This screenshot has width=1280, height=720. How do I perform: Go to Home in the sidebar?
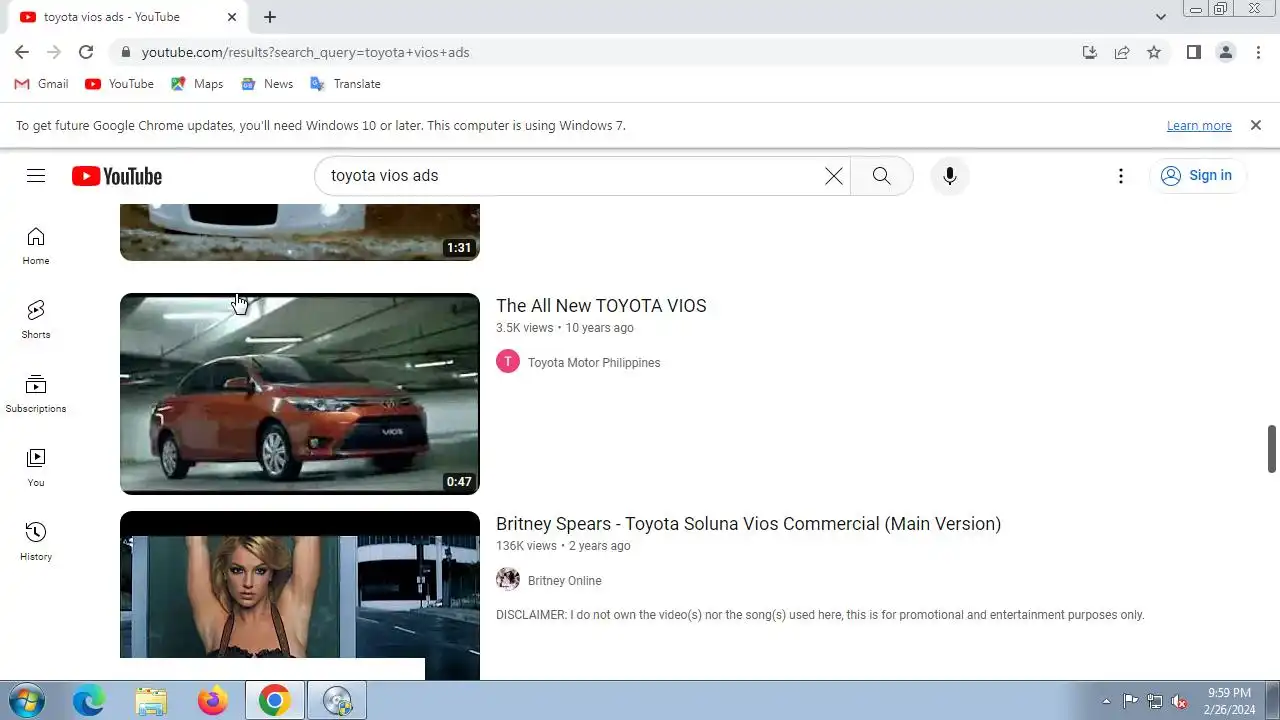pos(36,246)
